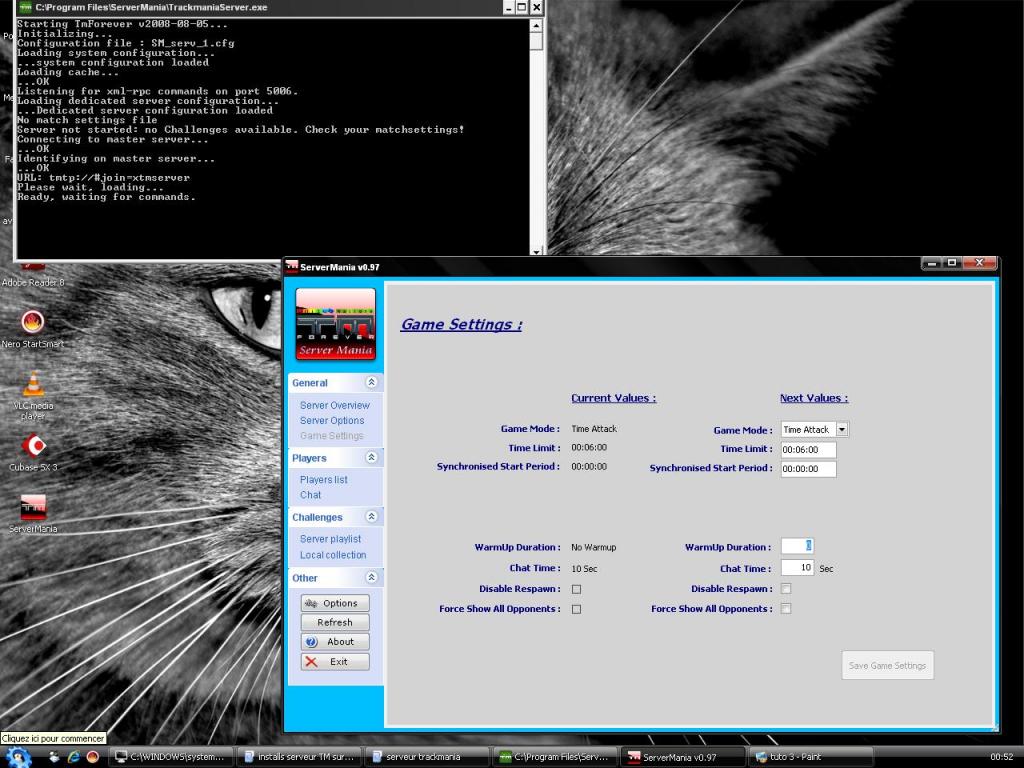Open Internet Explorer from the quick launch
The width and height of the screenshot is (1024, 768).
[74, 757]
